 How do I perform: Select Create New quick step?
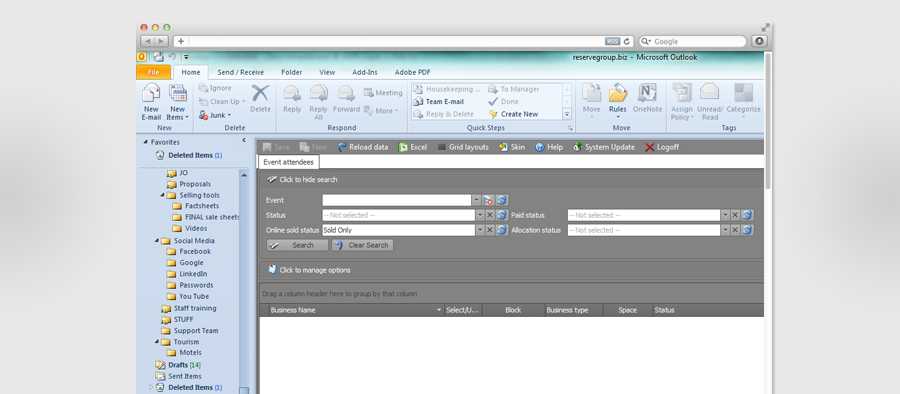point(513,114)
